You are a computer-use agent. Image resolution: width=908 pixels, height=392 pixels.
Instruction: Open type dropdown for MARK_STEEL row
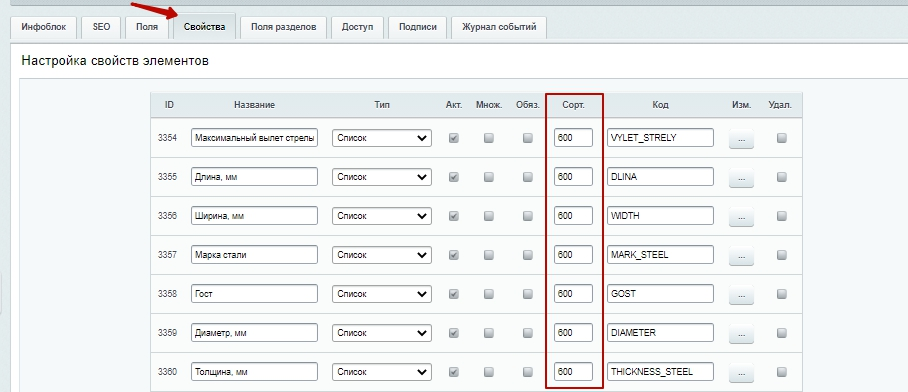(x=382, y=255)
